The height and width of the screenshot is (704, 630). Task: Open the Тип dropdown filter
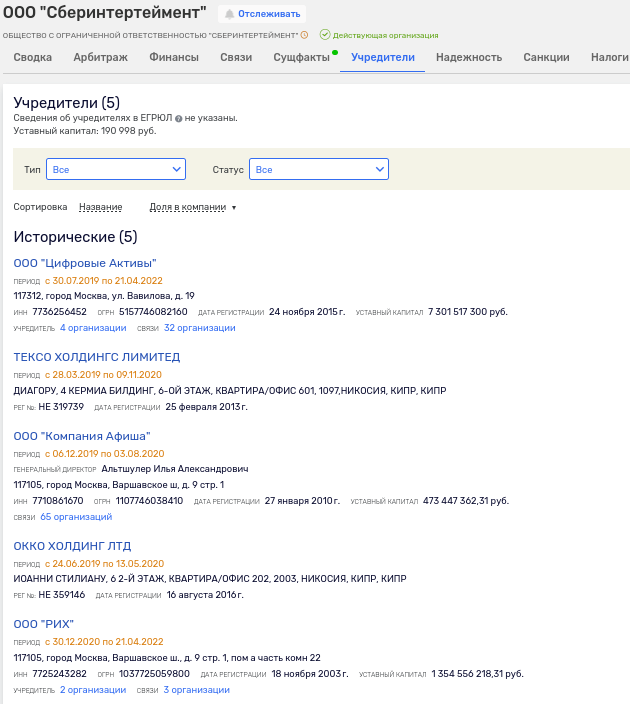pos(116,170)
